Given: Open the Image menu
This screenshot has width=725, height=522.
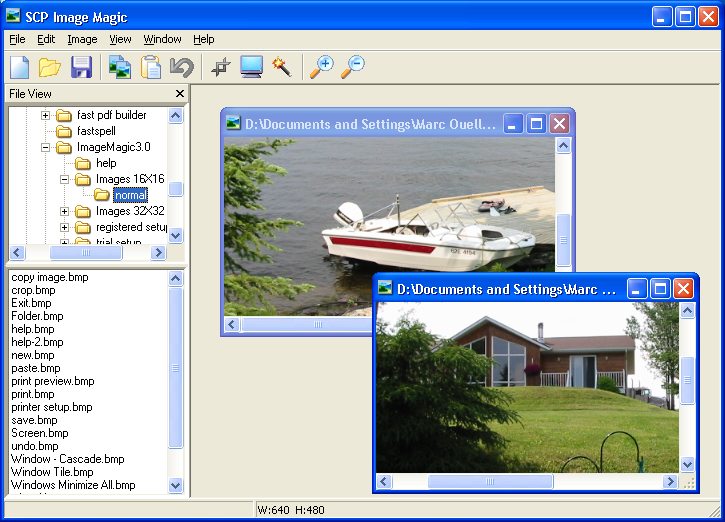Looking at the screenshot, I should (x=82, y=39).
